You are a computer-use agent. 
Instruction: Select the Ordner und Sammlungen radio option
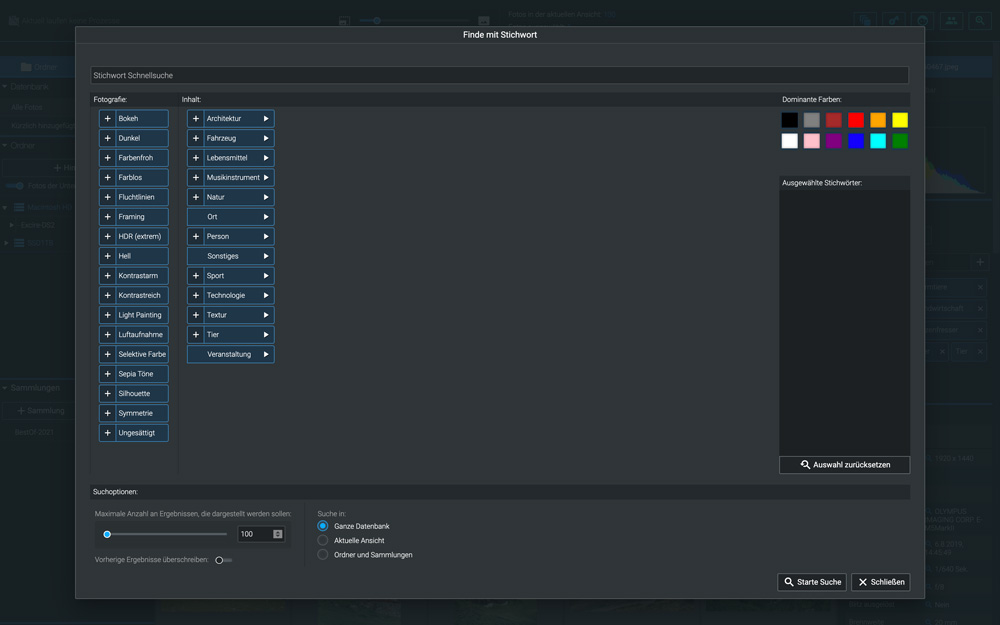coord(323,555)
